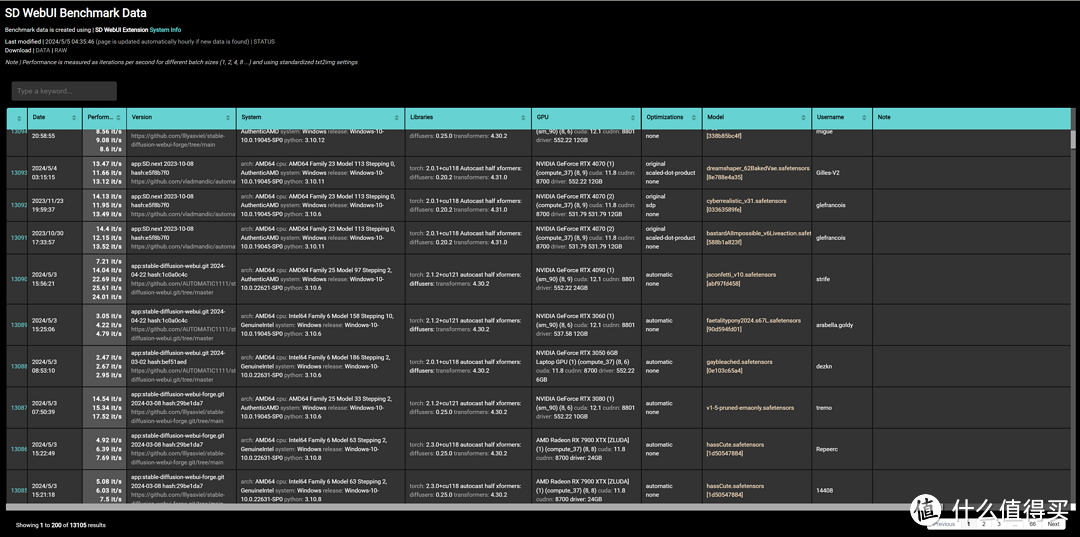Open benchmark entry 13089
The image size is (1080, 537).
tap(19, 324)
